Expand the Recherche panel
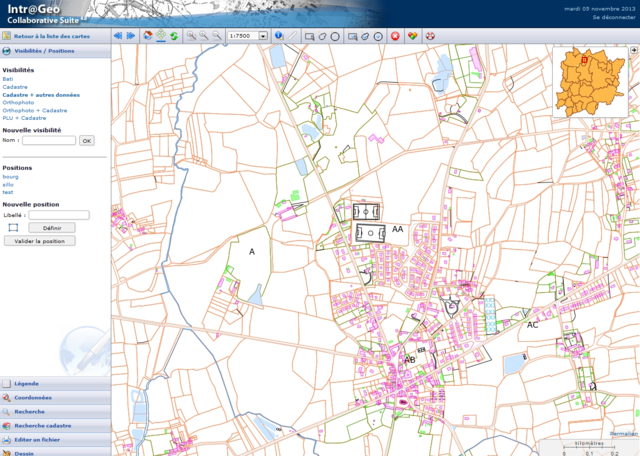Screen dimensions: 640x456 [55, 412]
